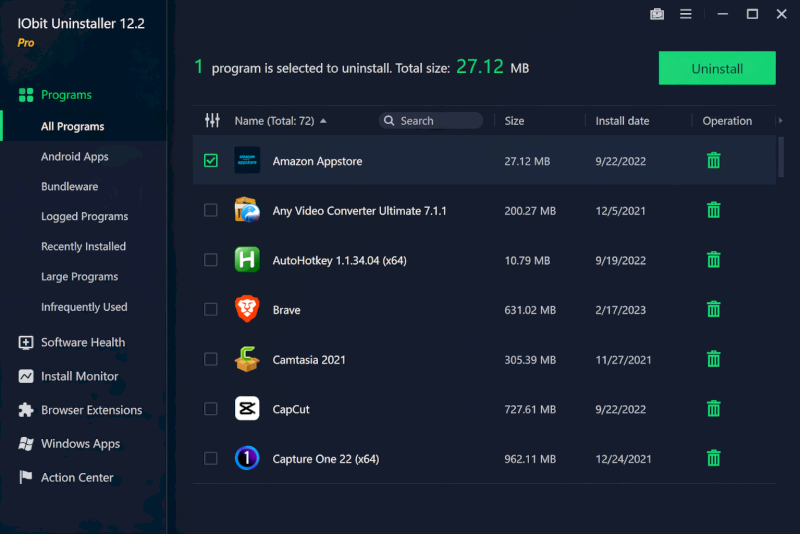Sort programs by the Name column arrow
This screenshot has height=534, width=800.
coord(323,121)
